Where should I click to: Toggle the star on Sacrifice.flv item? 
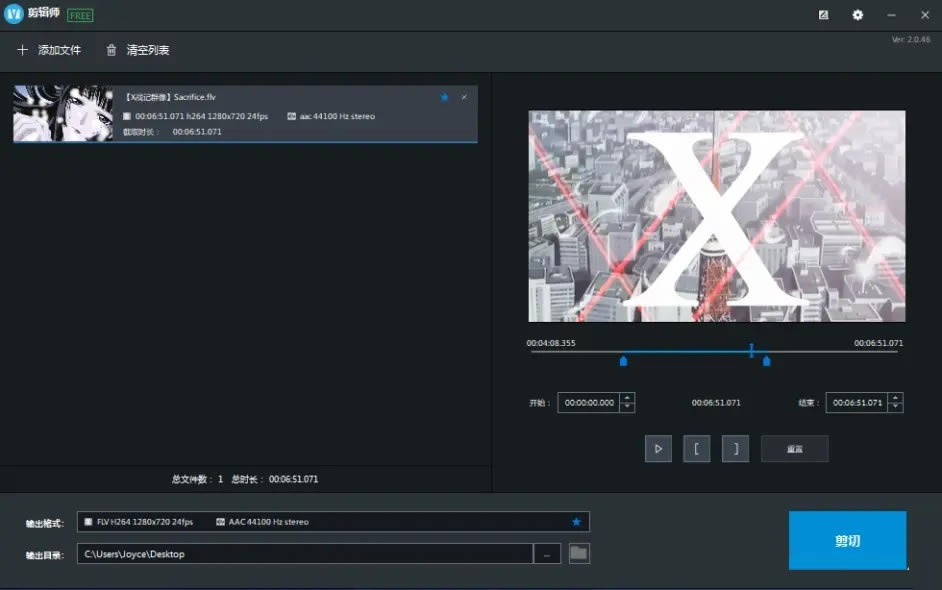tap(444, 97)
